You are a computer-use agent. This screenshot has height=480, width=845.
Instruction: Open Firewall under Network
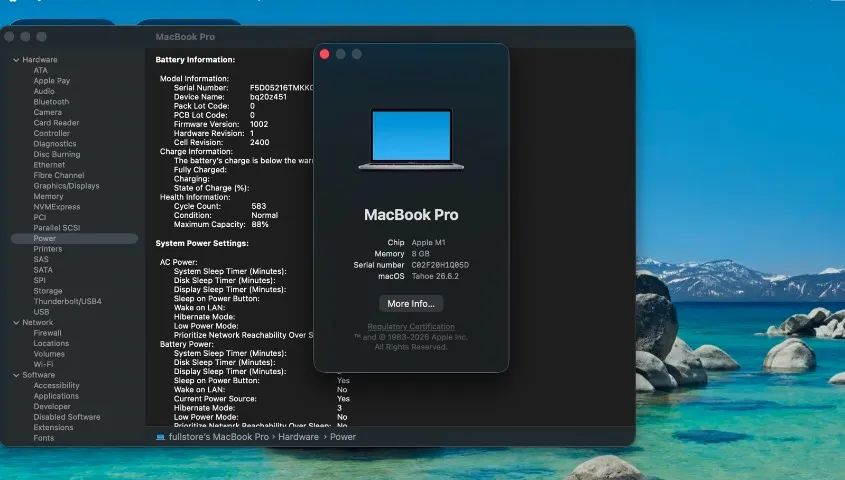point(47,333)
